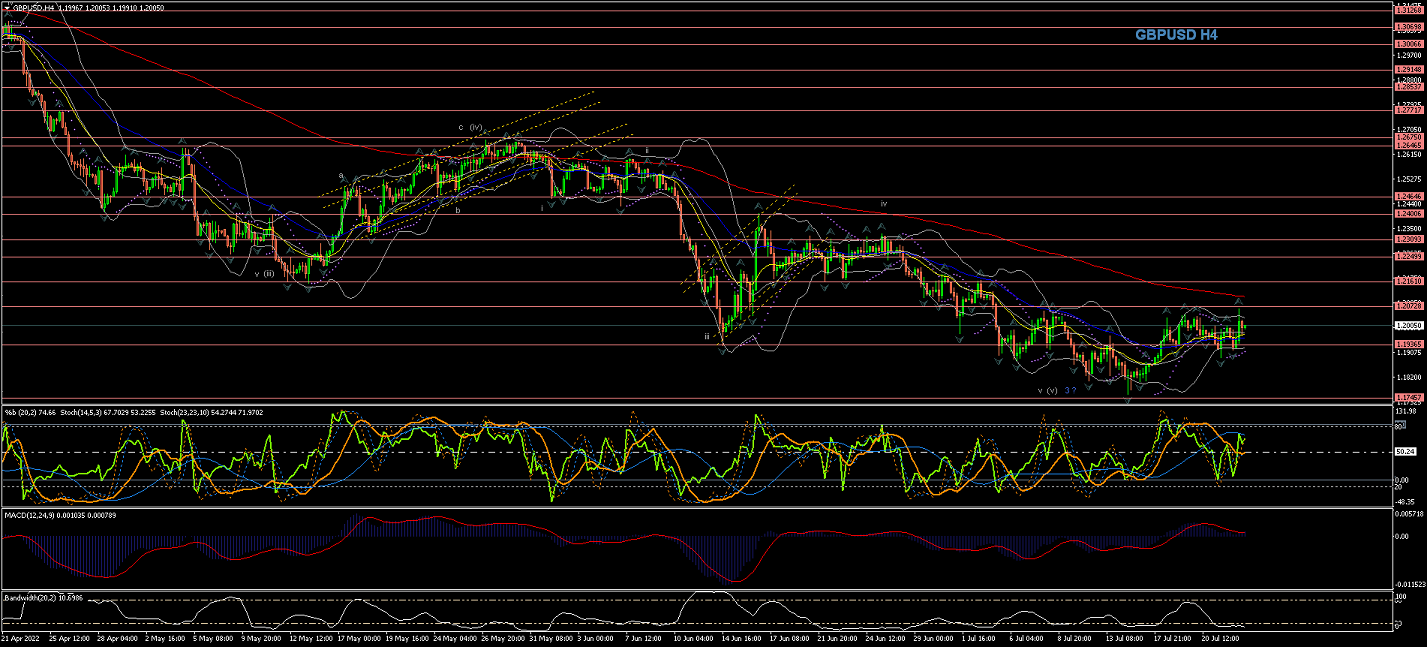Click the 21 Apr 2022 date on the time axis

click(x=21, y=636)
